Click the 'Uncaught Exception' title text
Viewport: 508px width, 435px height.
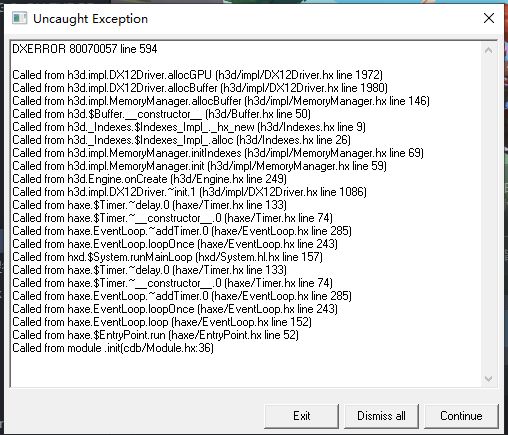(90, 19)
